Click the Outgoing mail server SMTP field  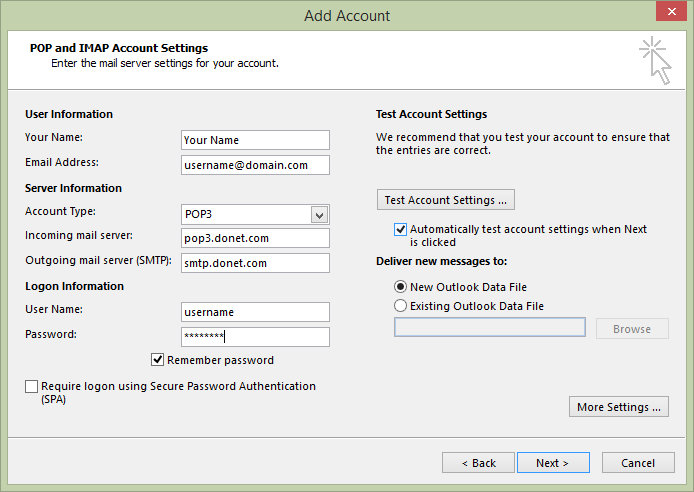pyautogui.click(x=255, y=263)
